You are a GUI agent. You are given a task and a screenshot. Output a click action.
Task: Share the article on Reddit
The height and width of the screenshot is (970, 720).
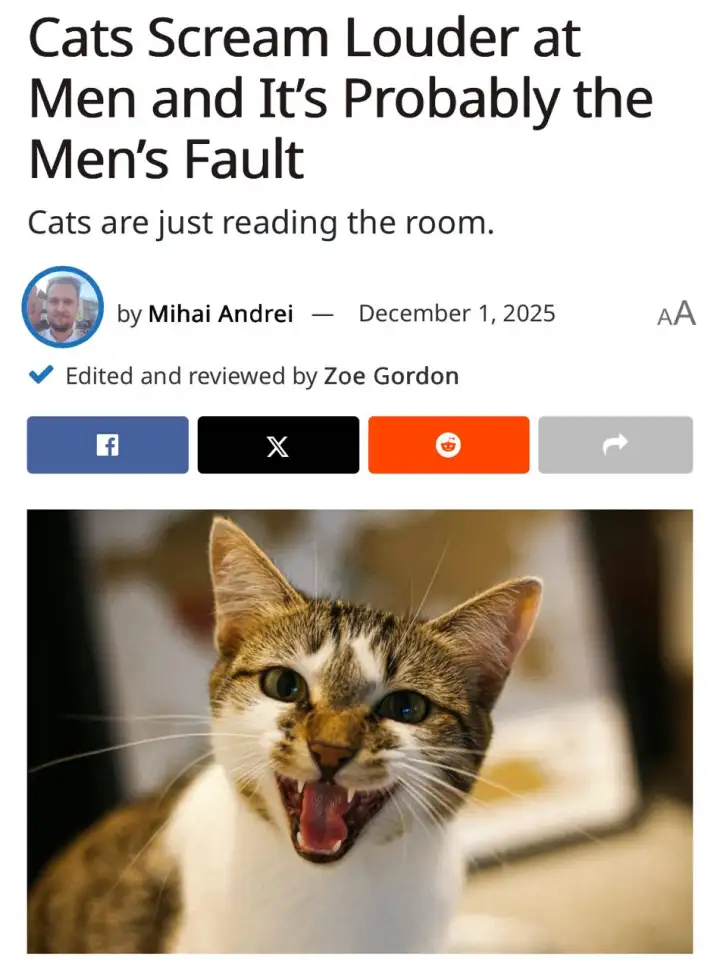click(448, 445)
